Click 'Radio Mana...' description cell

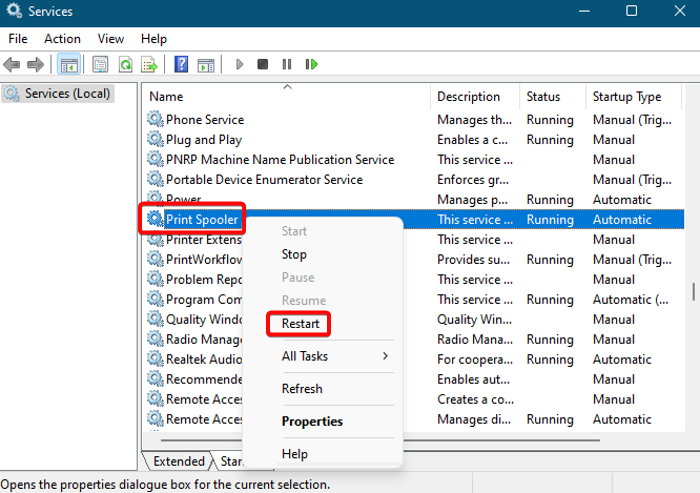coord(475,339)
